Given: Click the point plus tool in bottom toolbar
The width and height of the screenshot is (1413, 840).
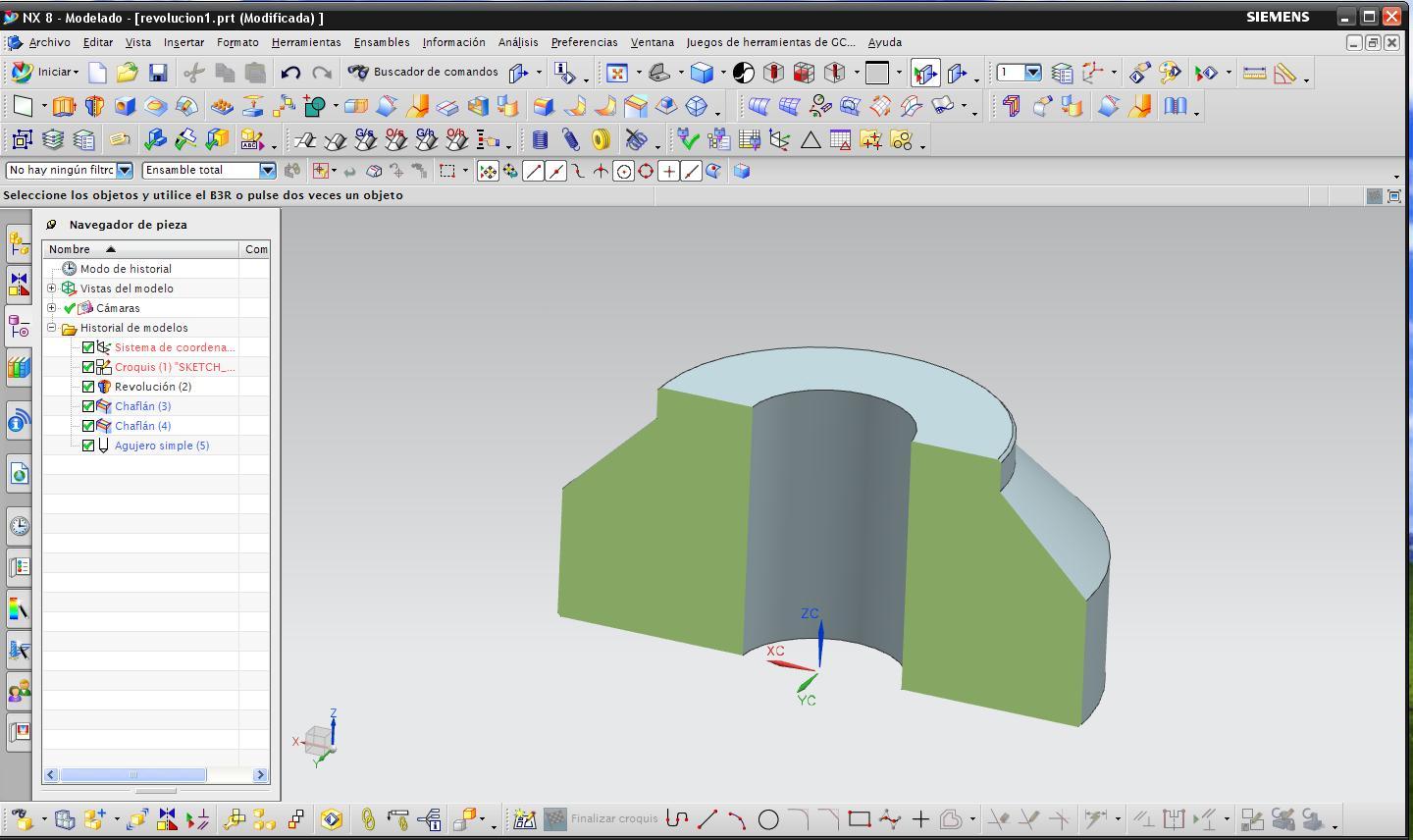Looking at the screenshot, I should point(920,819).
